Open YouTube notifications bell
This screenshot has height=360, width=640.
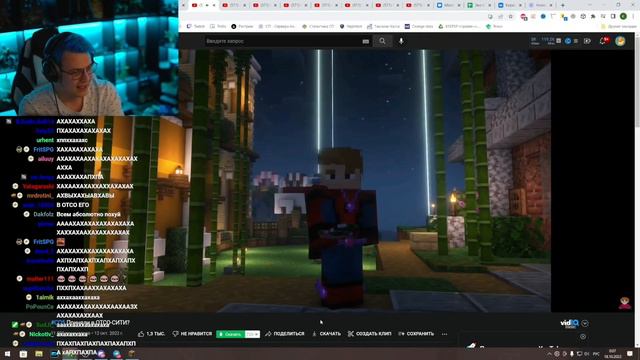[603, 41]
